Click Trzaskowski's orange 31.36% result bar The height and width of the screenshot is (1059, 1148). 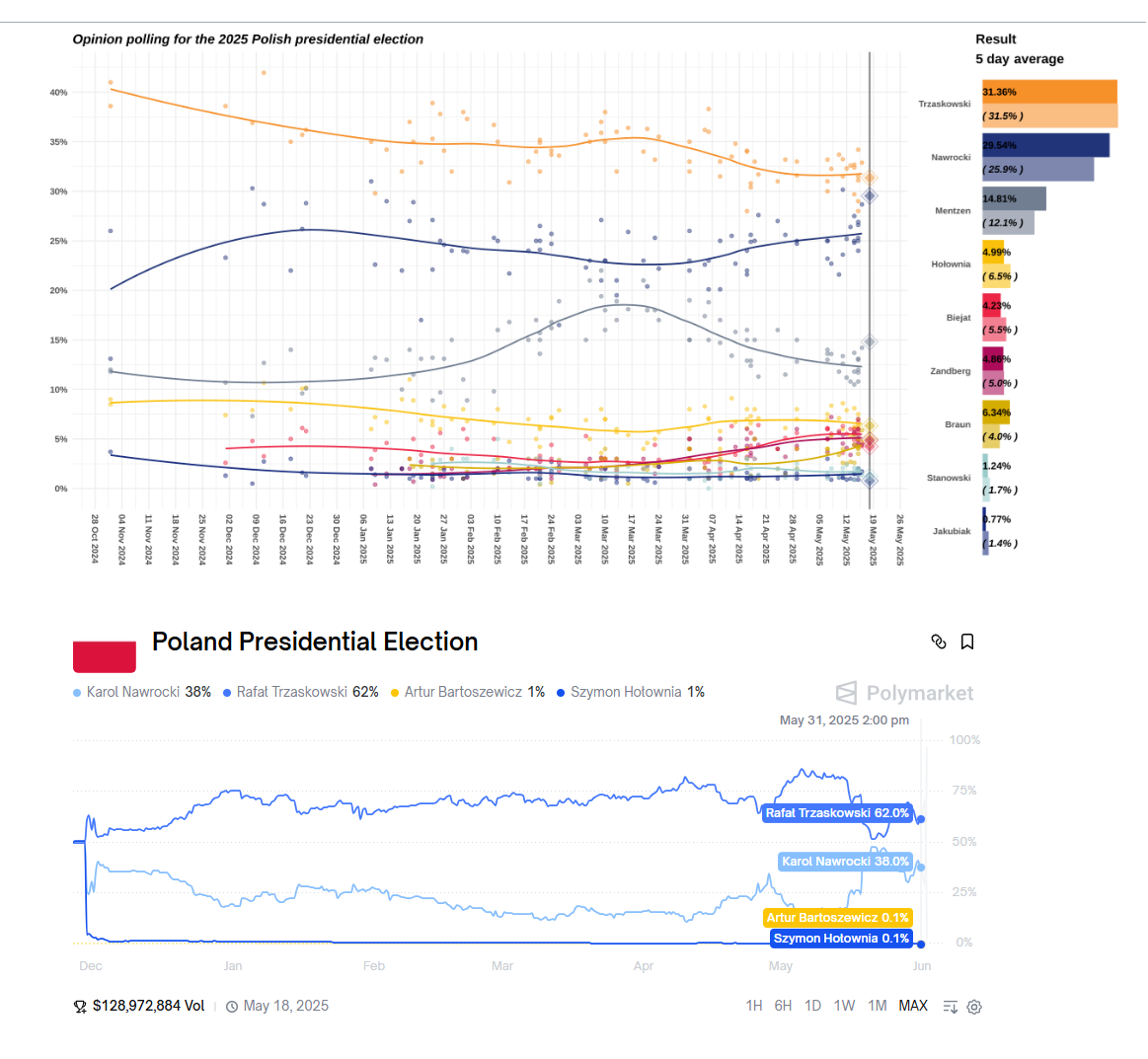pyautogui.click(x=1049, y=92)
